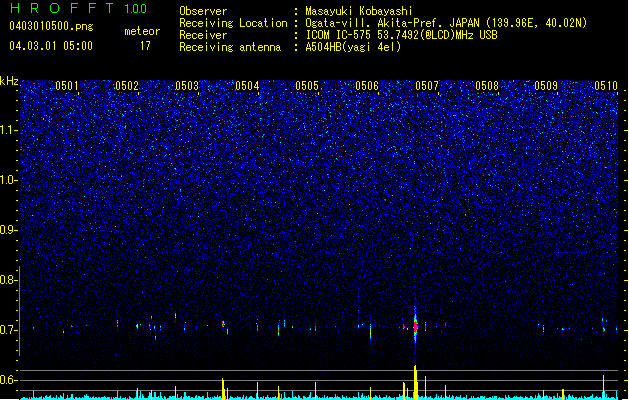Click the tallest yellow intensity bar near 0507
The image size is (629, 400).
(x=416, y=382)
